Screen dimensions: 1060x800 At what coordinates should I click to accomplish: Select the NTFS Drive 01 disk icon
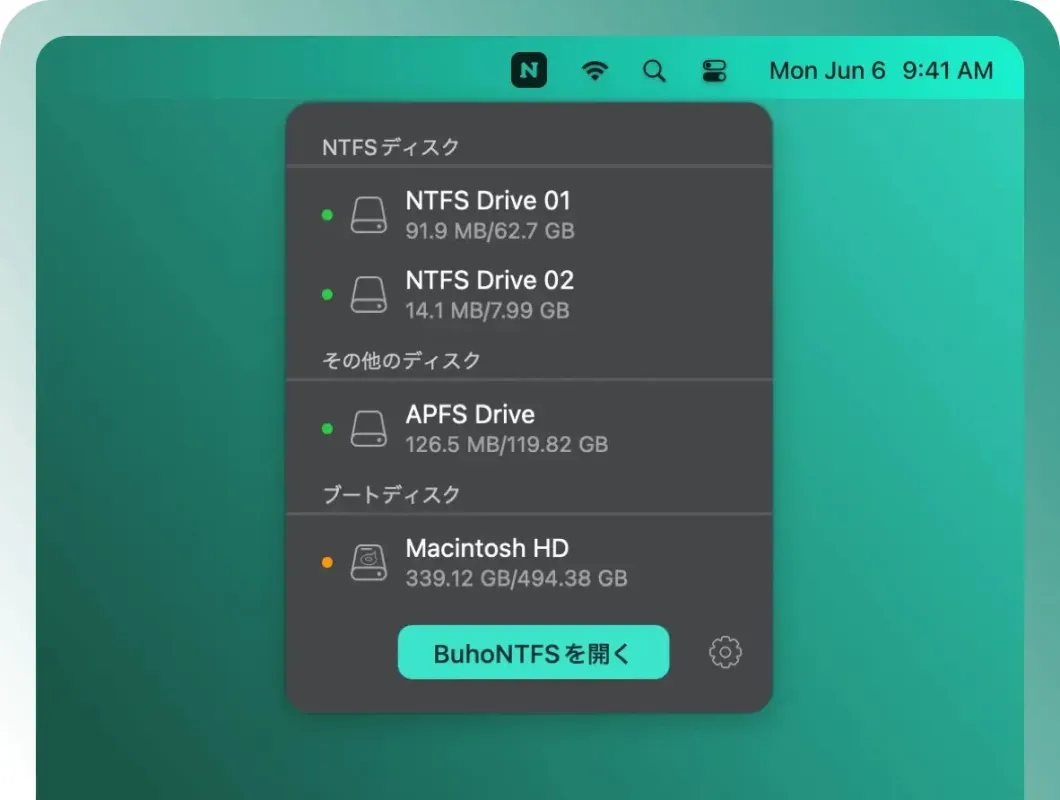(x=369, y=214)
